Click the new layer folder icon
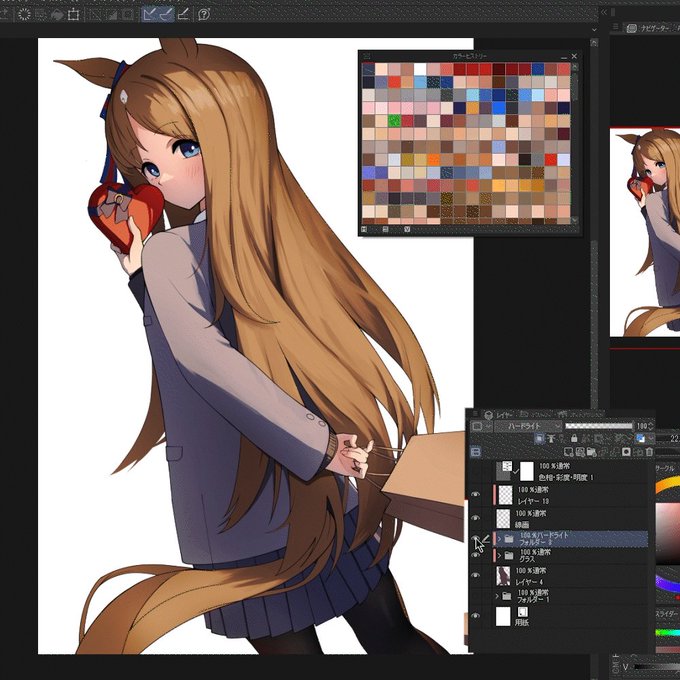The width and height of the screenshot is (680, 680). pos(592,452)
